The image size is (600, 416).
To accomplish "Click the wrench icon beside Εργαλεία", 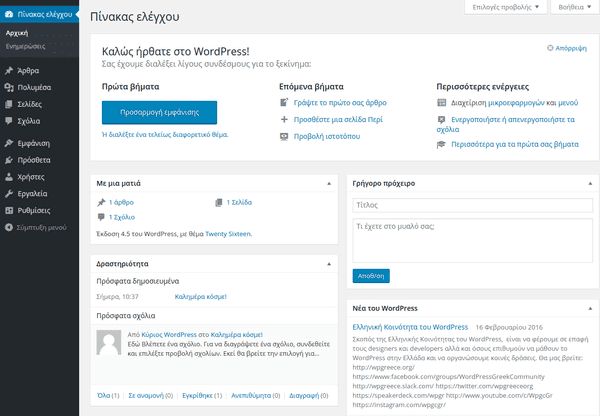I will coord(9,194).
